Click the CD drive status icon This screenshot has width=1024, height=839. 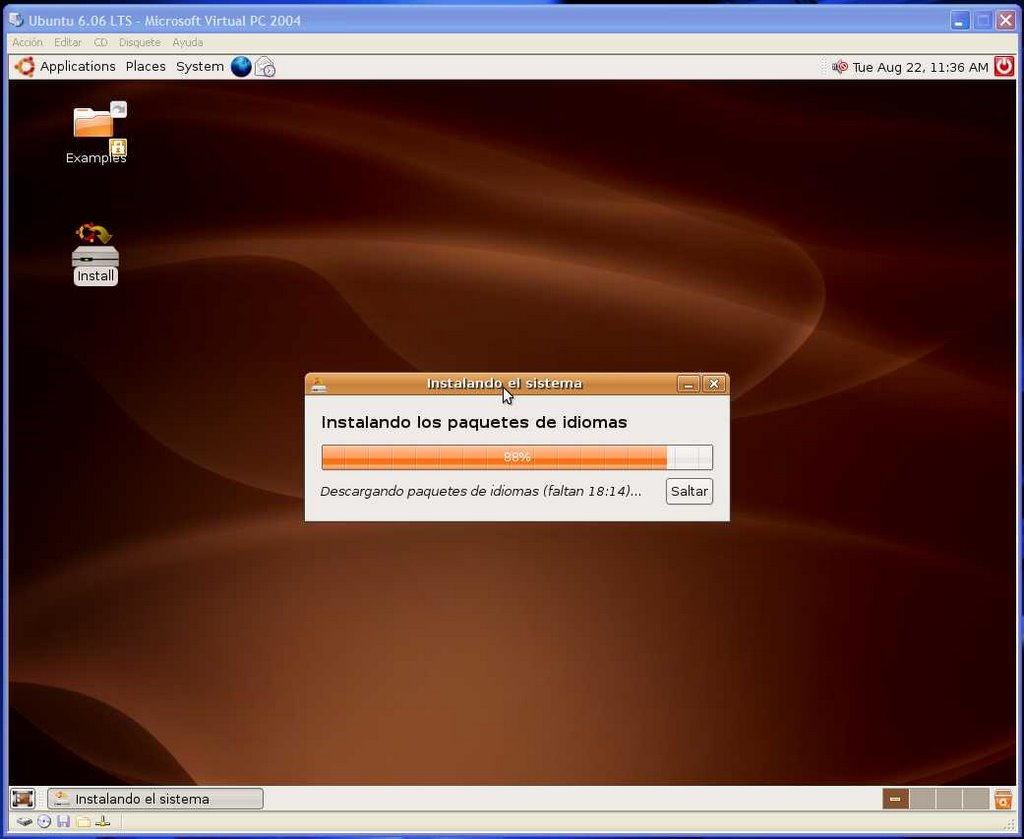44,822
